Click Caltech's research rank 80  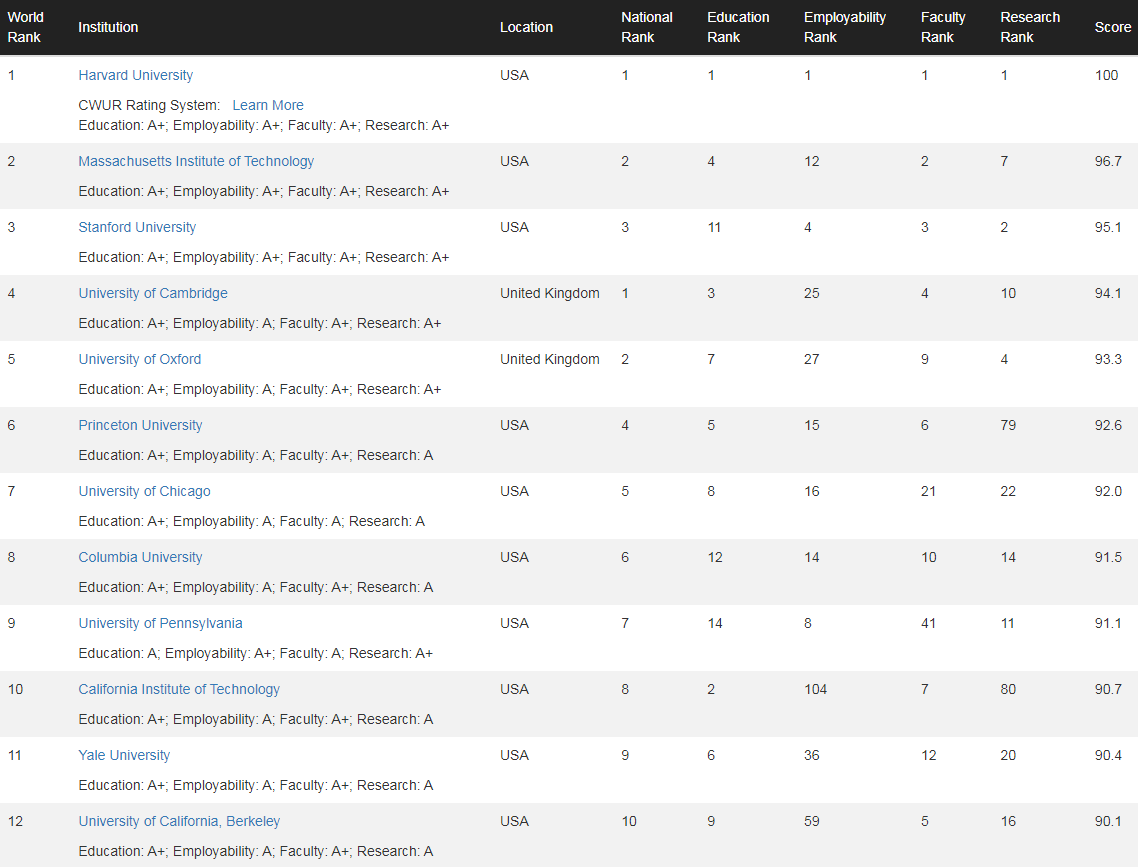pyautogui.click(x=1008, y=689)
